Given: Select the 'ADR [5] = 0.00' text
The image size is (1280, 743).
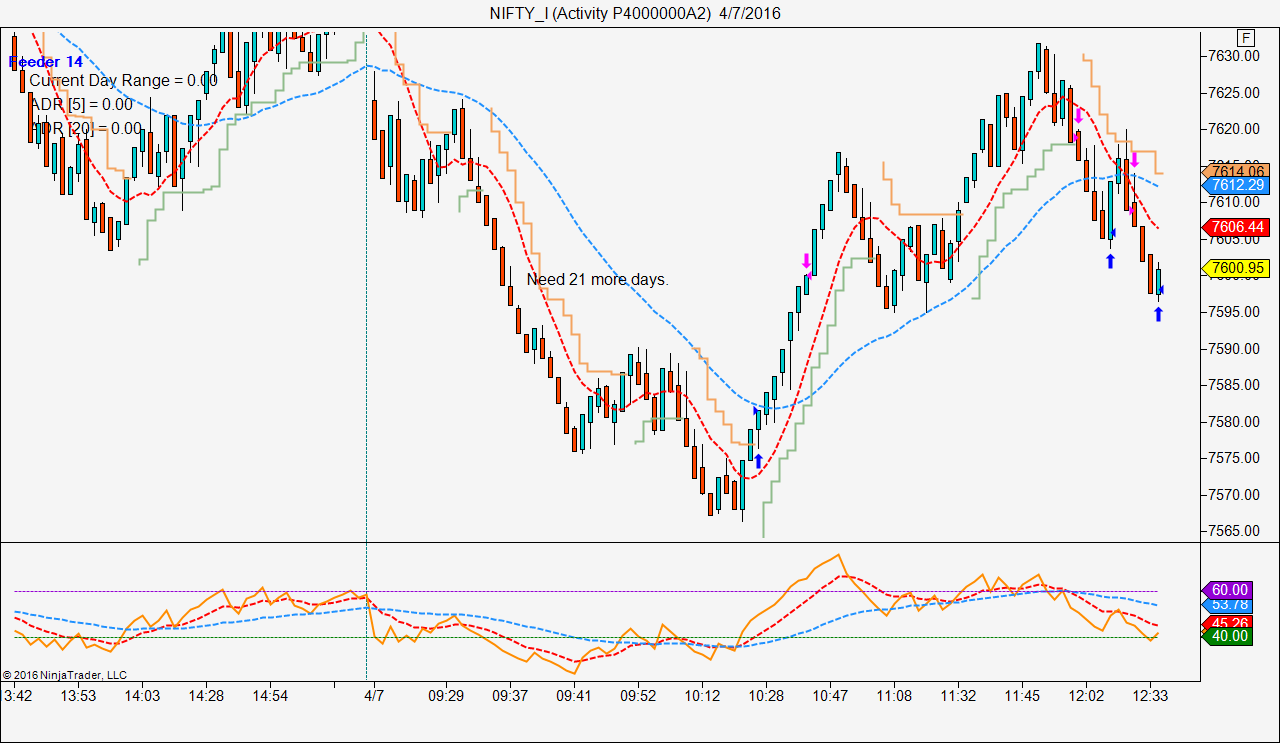Looking at the screenshot, I should 81,104.
